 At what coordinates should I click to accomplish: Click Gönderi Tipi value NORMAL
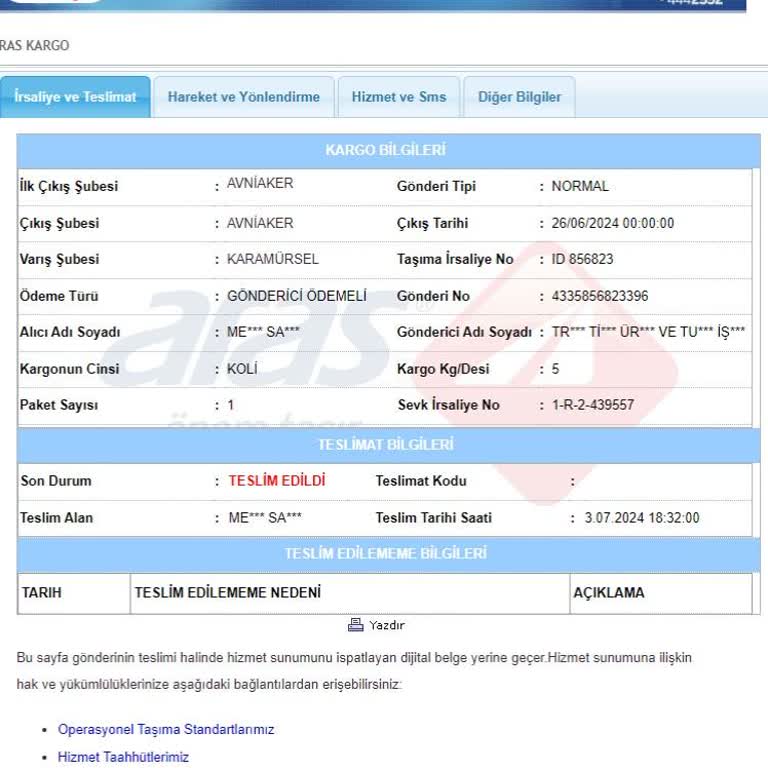[580, 186]
